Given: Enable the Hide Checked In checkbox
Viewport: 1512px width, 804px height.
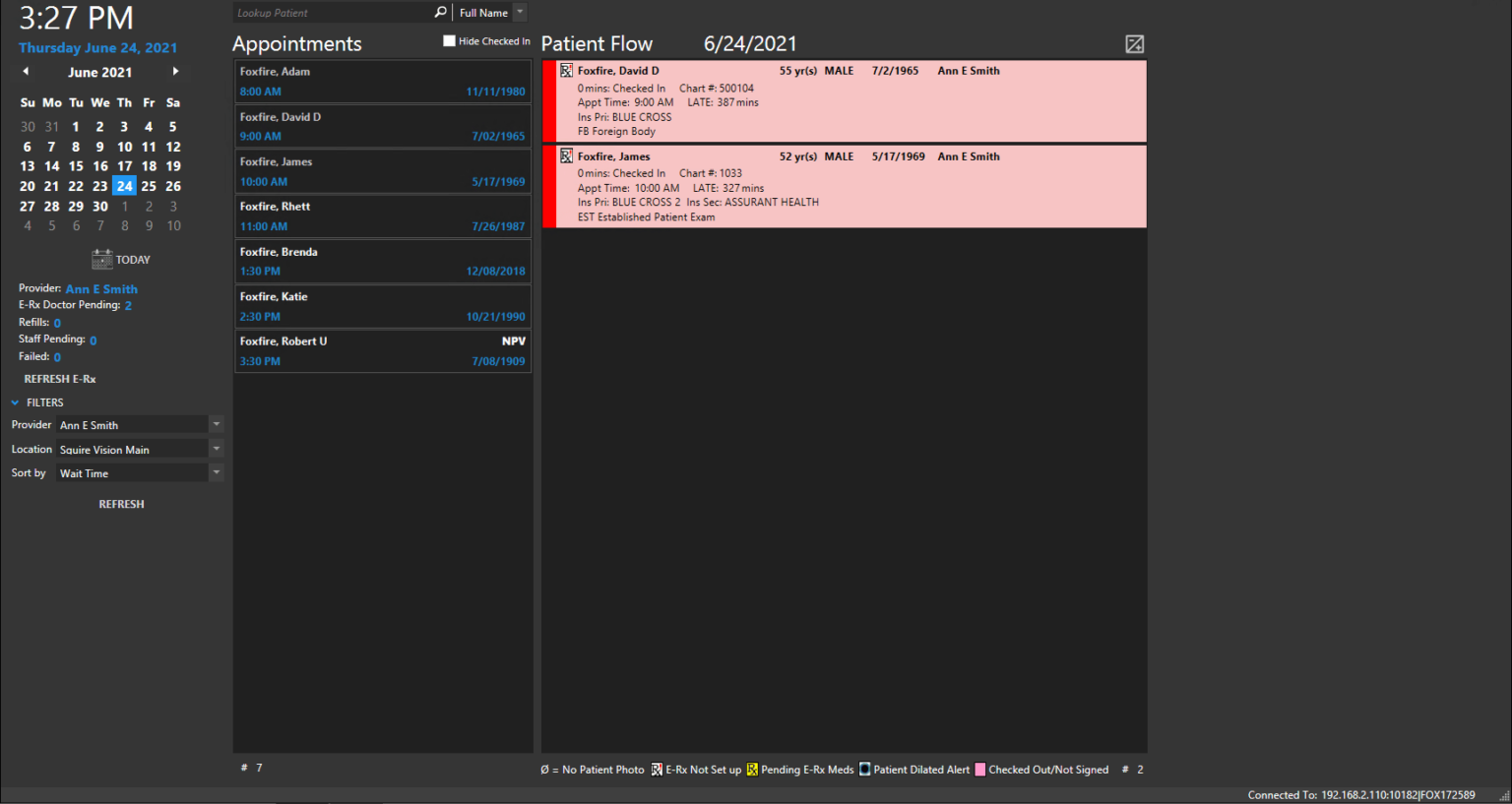Looking at the screenshot, I should (449, 41).
